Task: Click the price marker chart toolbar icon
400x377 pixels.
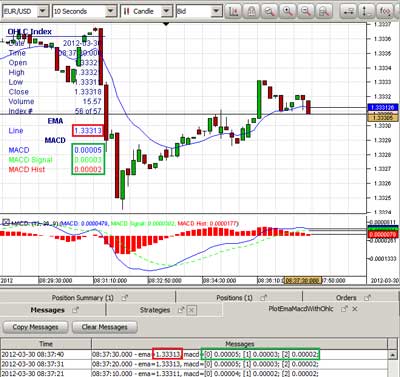Action: tap(234, 11)
